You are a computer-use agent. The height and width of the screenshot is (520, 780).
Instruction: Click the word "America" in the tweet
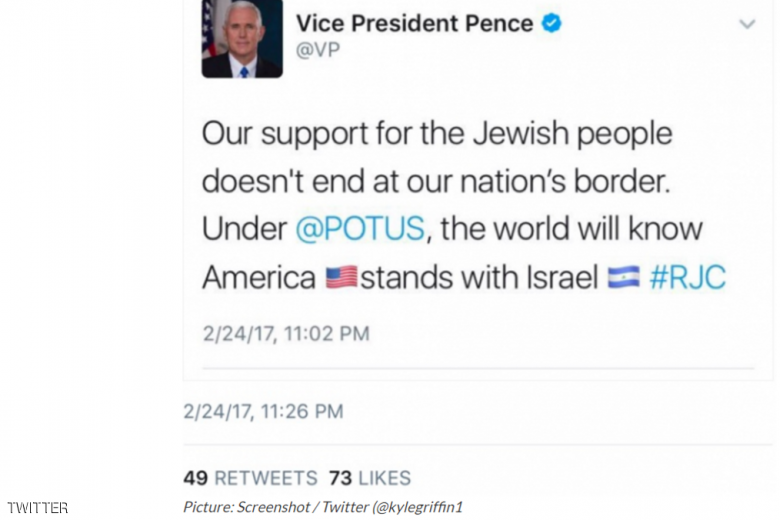coord(259,277)
